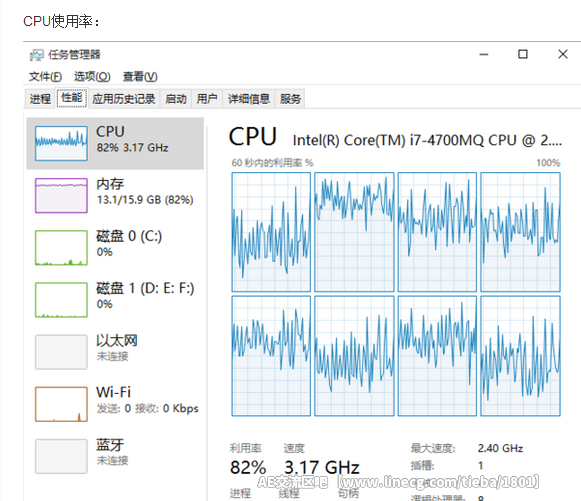Select the 内存 mini graph thumbnail
Viewport: 581px width, 501px height.
coord(62,196)
